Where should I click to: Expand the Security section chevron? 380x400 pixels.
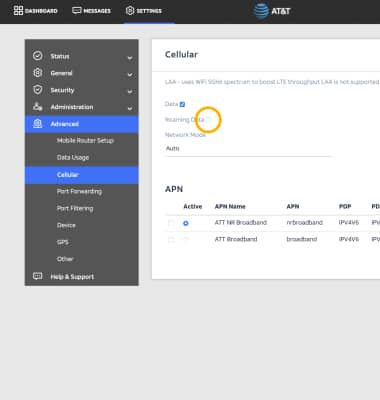[130, 92]
